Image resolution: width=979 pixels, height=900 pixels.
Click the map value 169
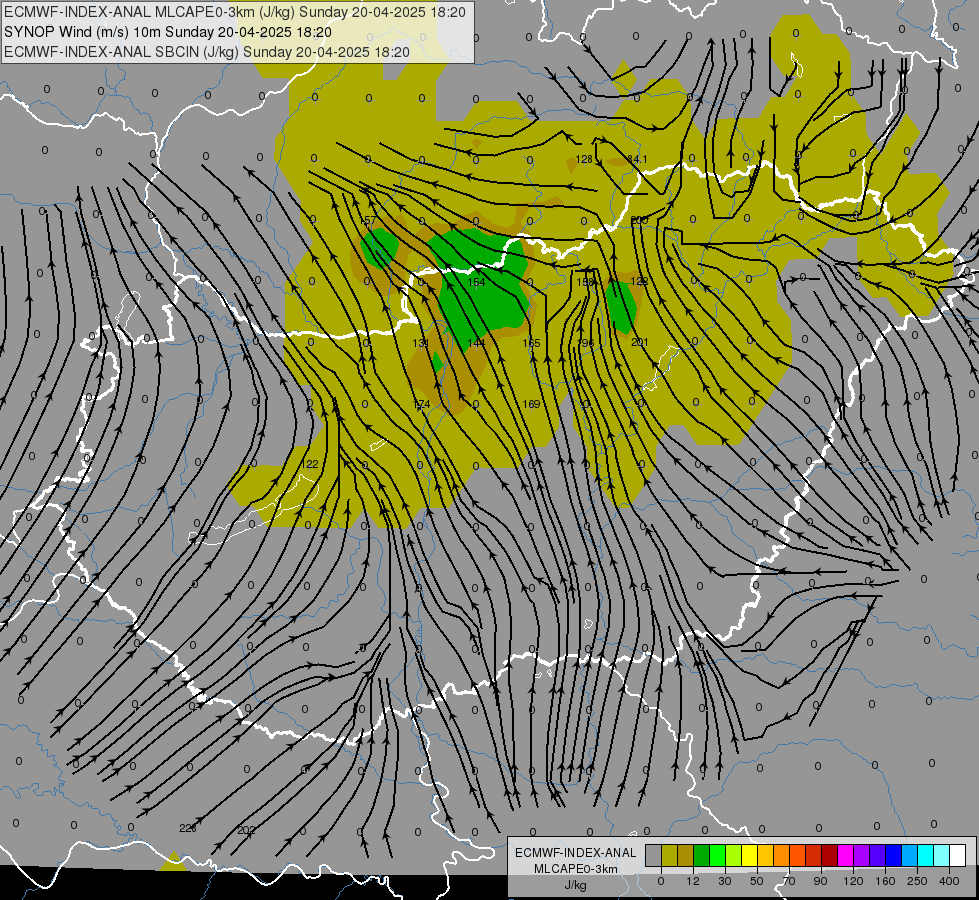tap(531, 404)
